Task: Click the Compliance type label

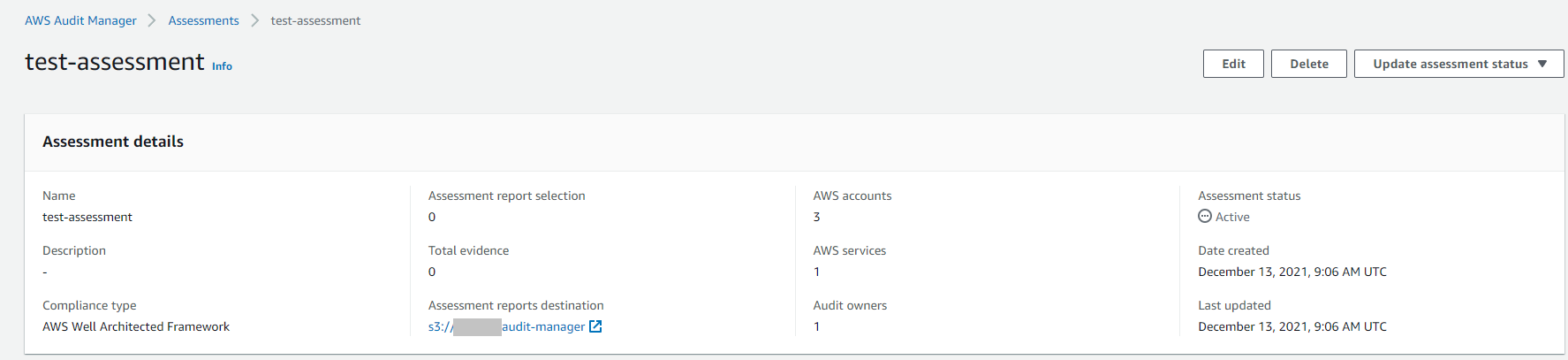Action: tap(89, 305)
